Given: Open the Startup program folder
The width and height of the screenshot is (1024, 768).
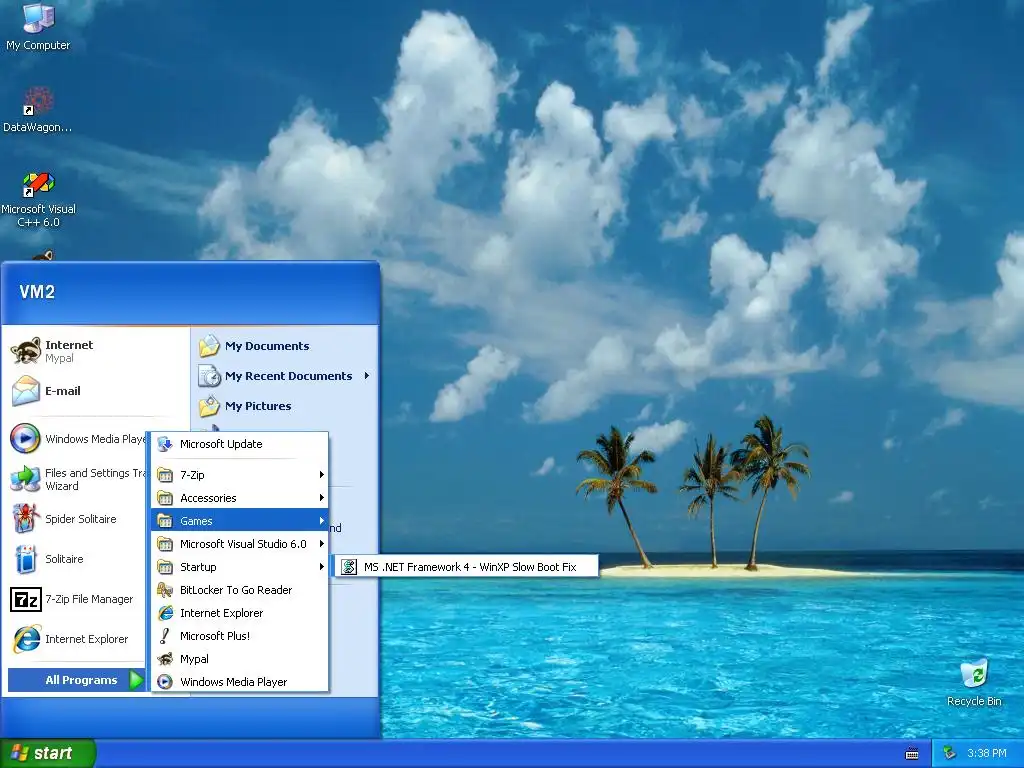Looking at the screenshot, I should 240,567.
